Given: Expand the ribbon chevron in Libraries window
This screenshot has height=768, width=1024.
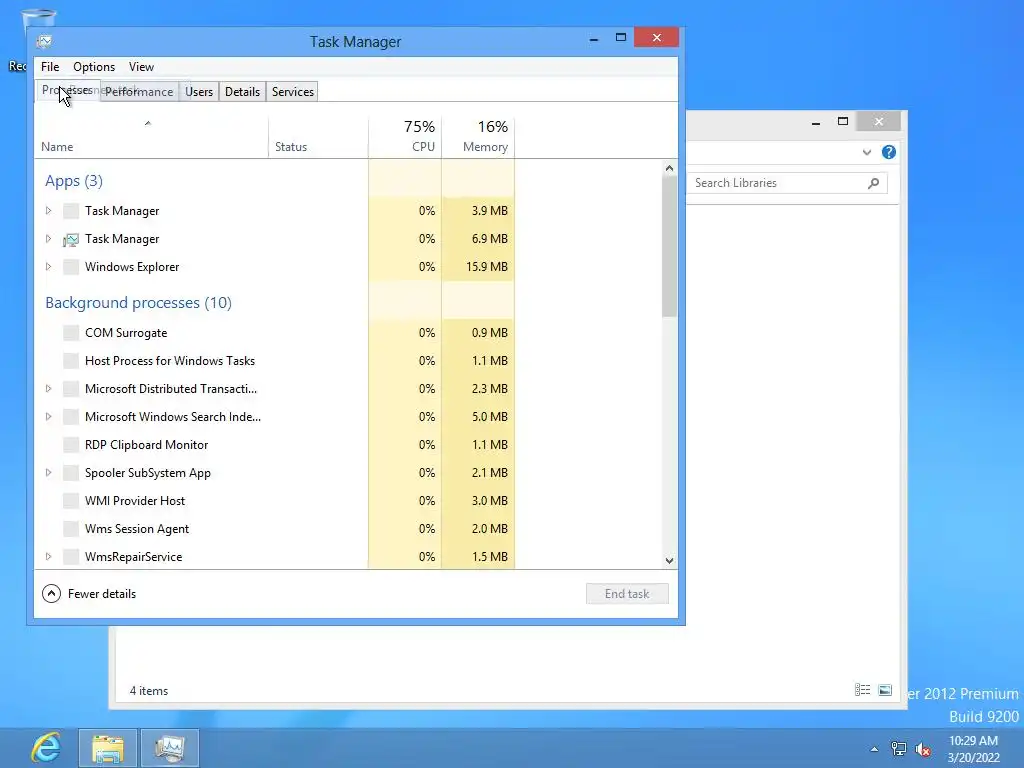Looking at the screenshot, I should 867,152.
